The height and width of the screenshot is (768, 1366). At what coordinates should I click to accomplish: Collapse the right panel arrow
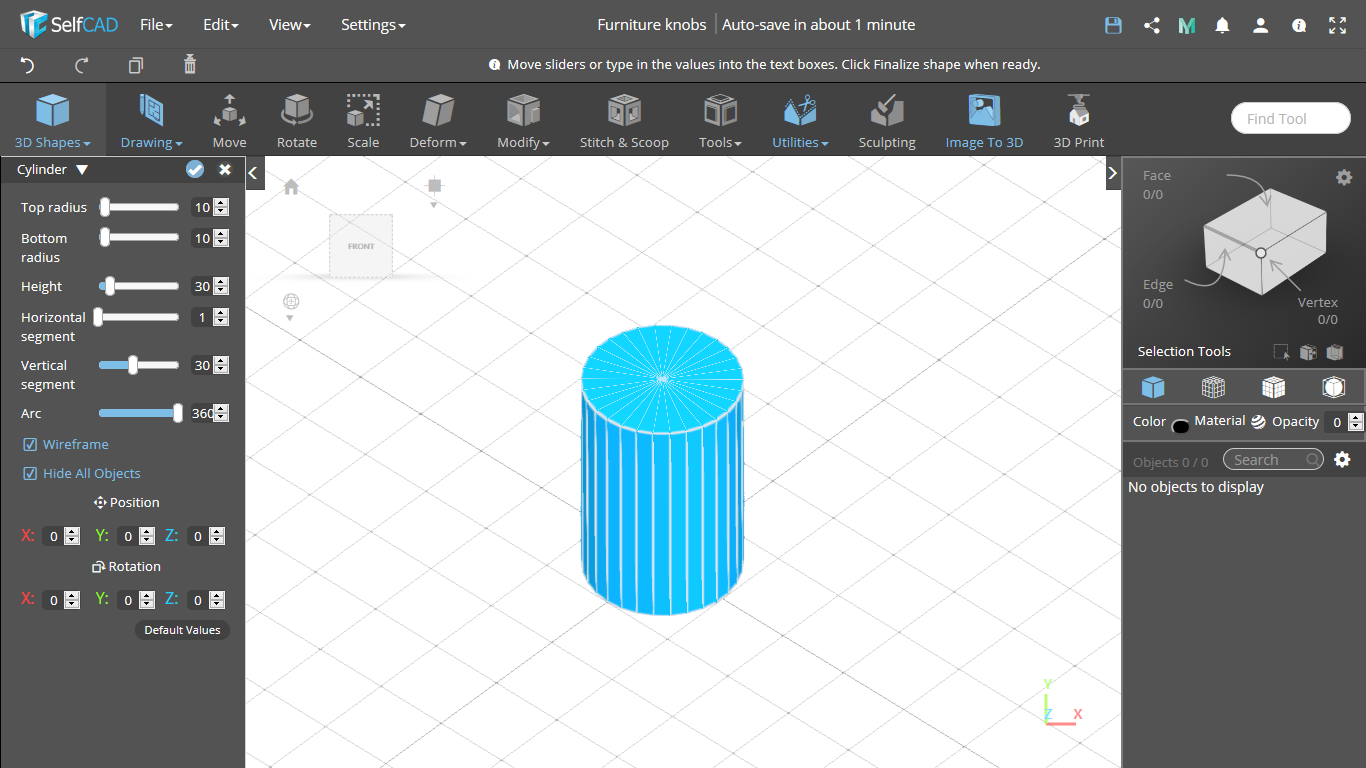tap(1112, 173)
